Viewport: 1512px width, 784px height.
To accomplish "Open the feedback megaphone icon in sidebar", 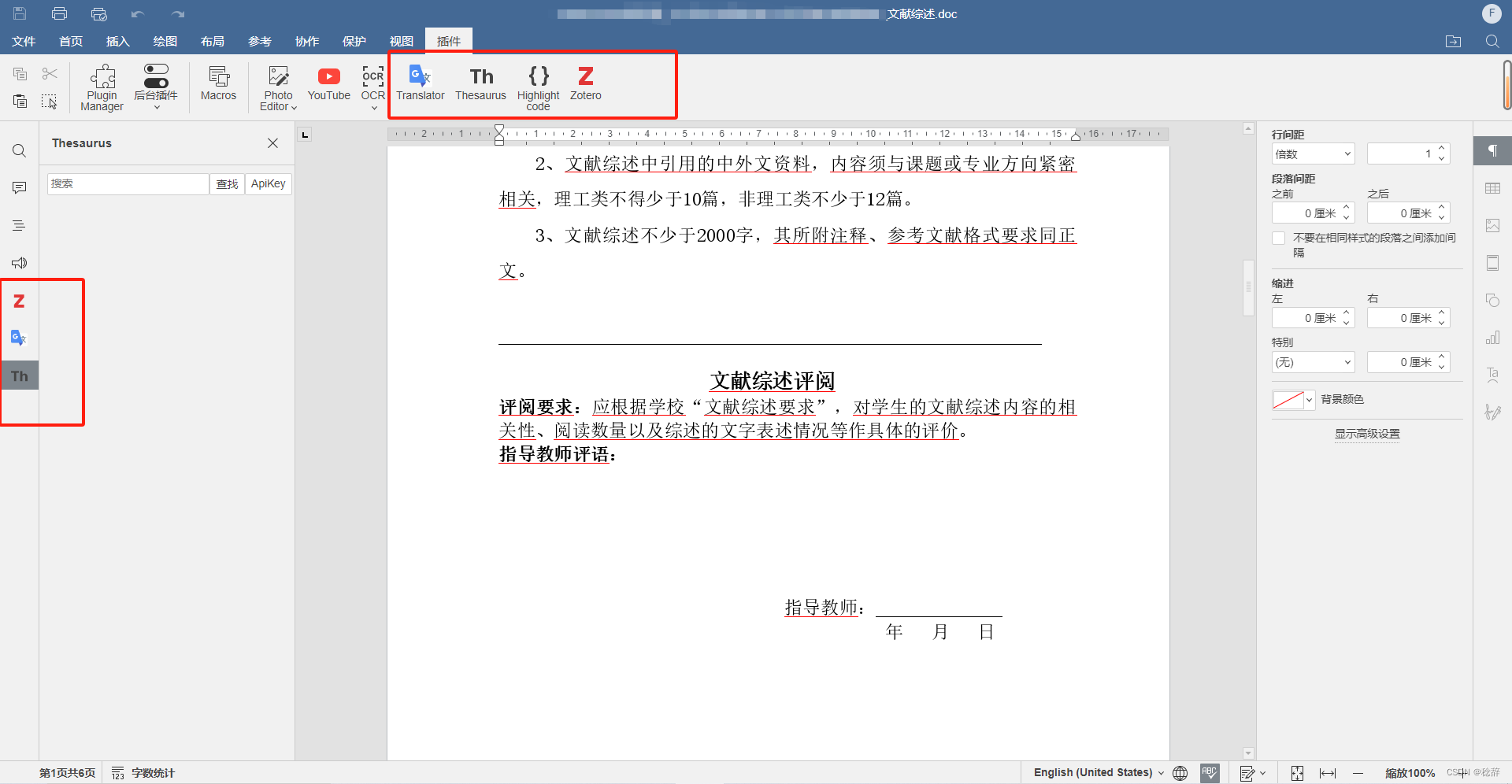I will (20, 263).
